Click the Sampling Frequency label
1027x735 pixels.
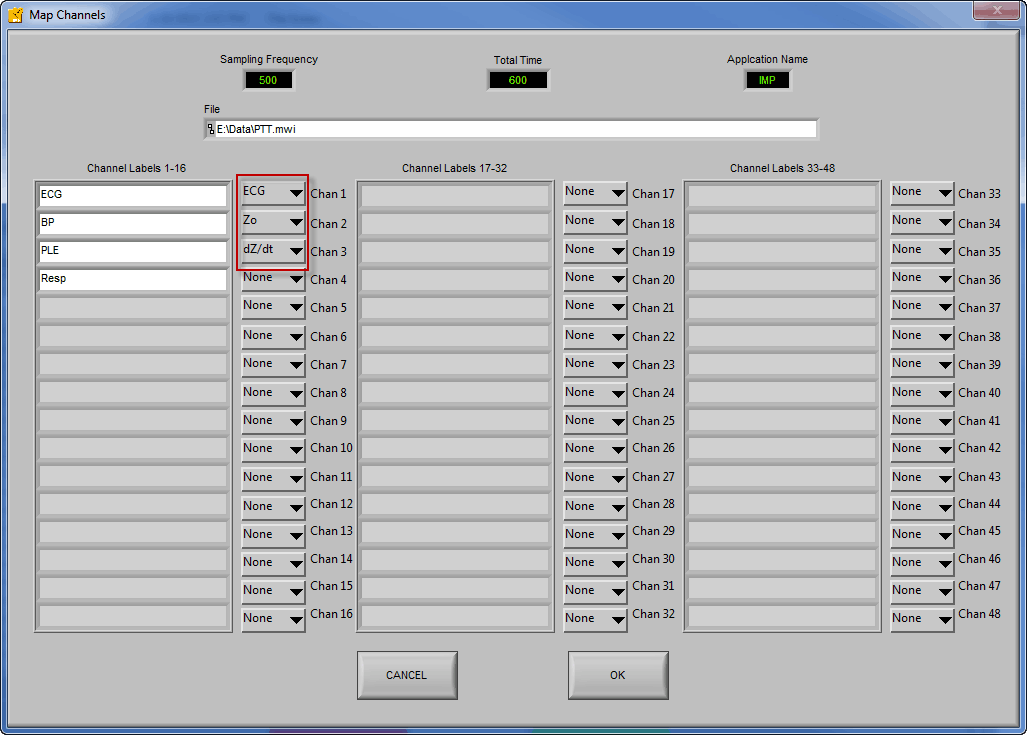(x=269, y=59)
